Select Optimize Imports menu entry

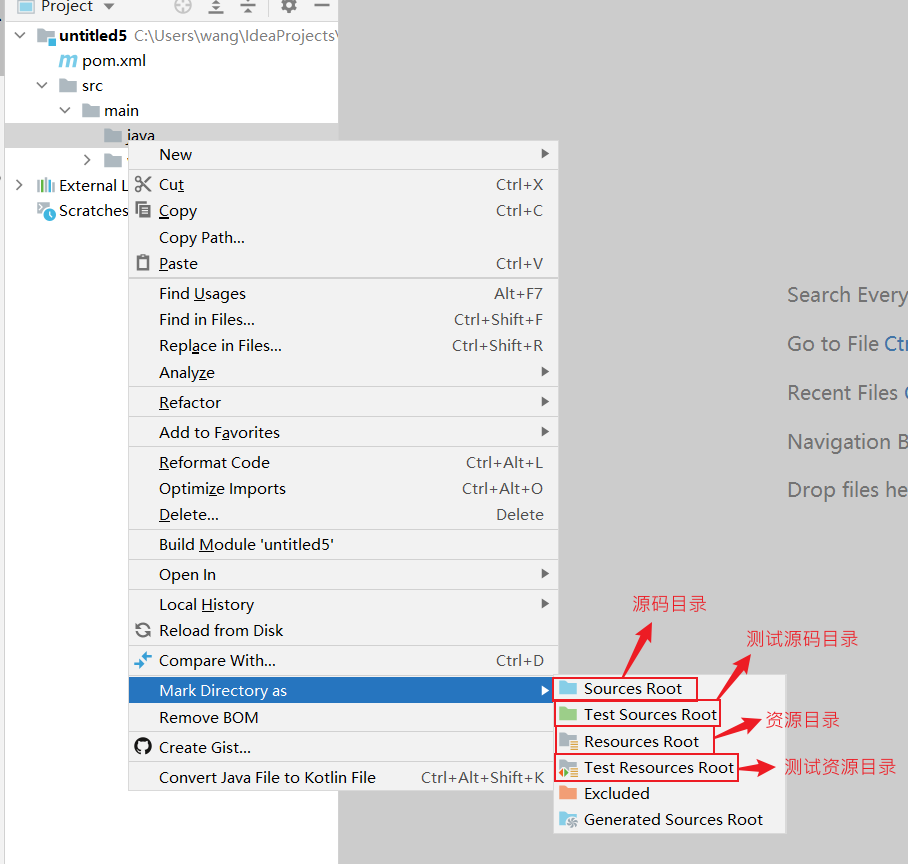point(343,489)
